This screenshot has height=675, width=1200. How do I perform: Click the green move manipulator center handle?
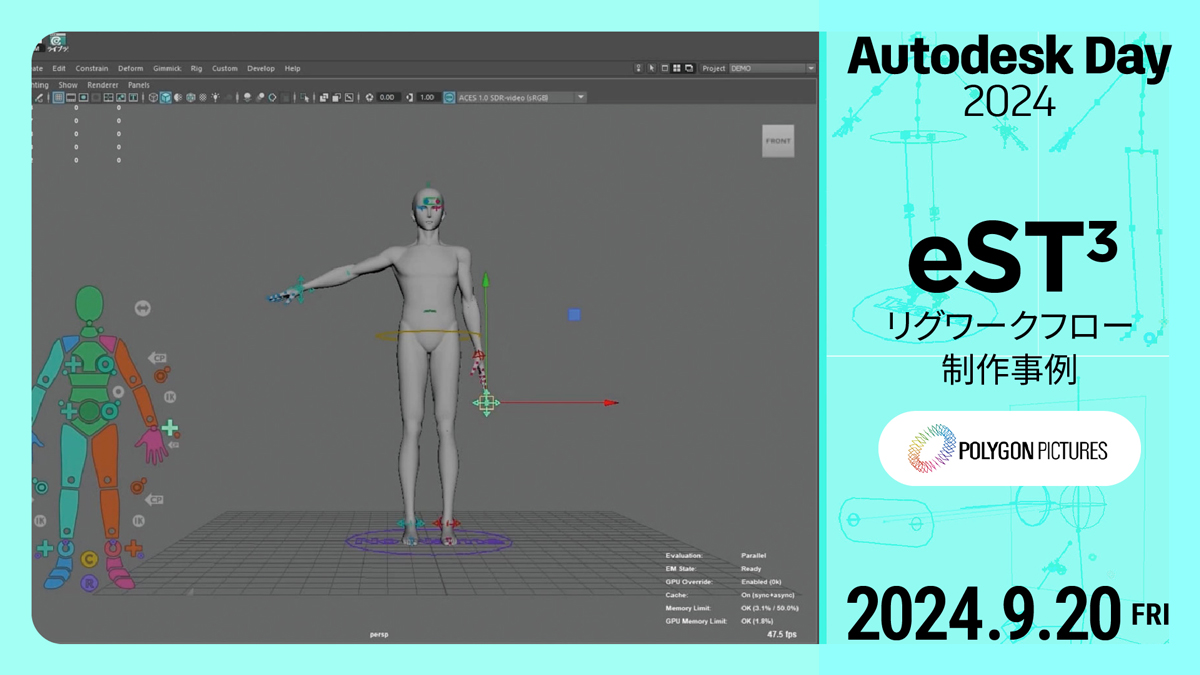point(486,403)
